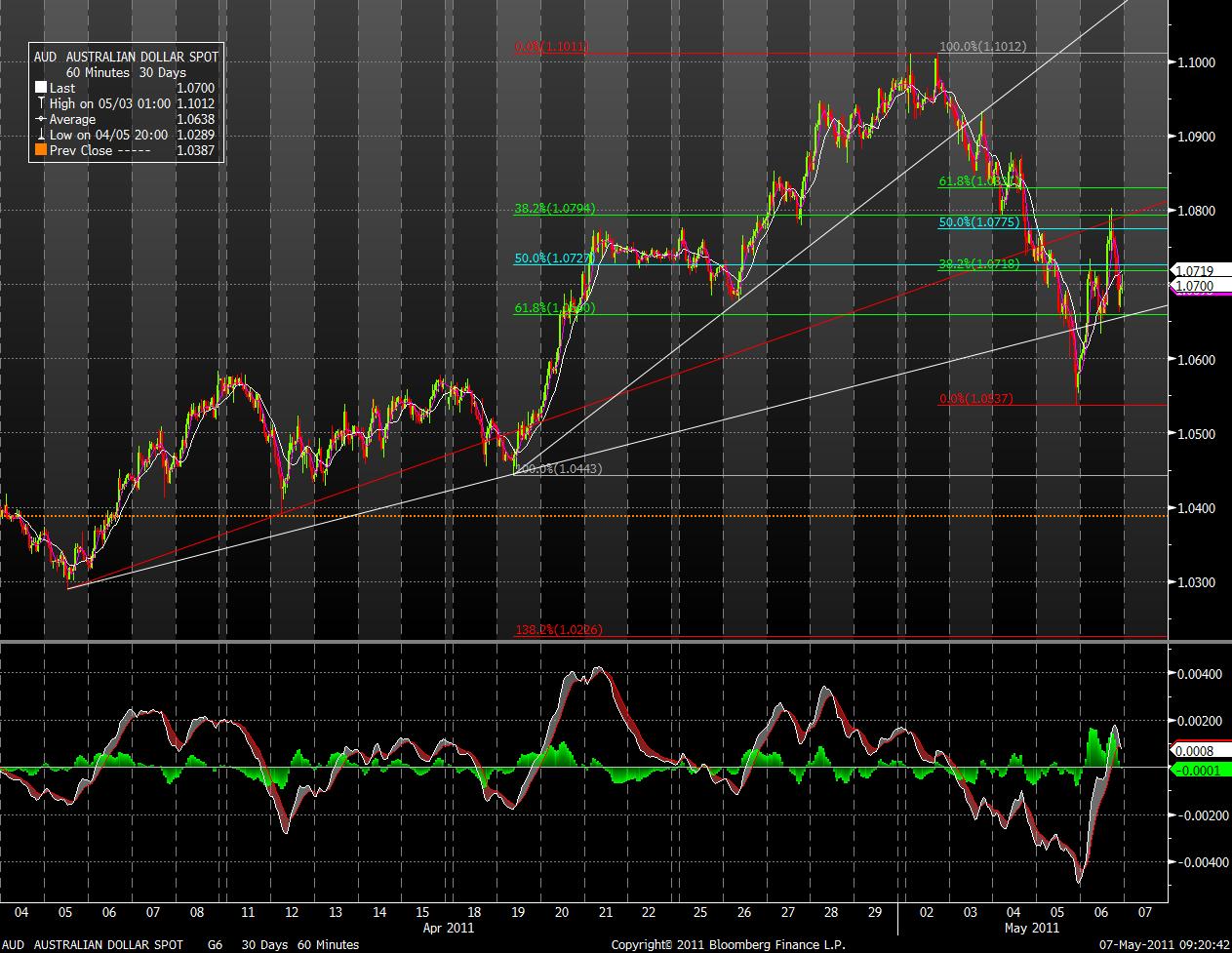Click the 1.1000 price axis label
Screen dimensions: 1232x953
click(x=1195, y=62)
